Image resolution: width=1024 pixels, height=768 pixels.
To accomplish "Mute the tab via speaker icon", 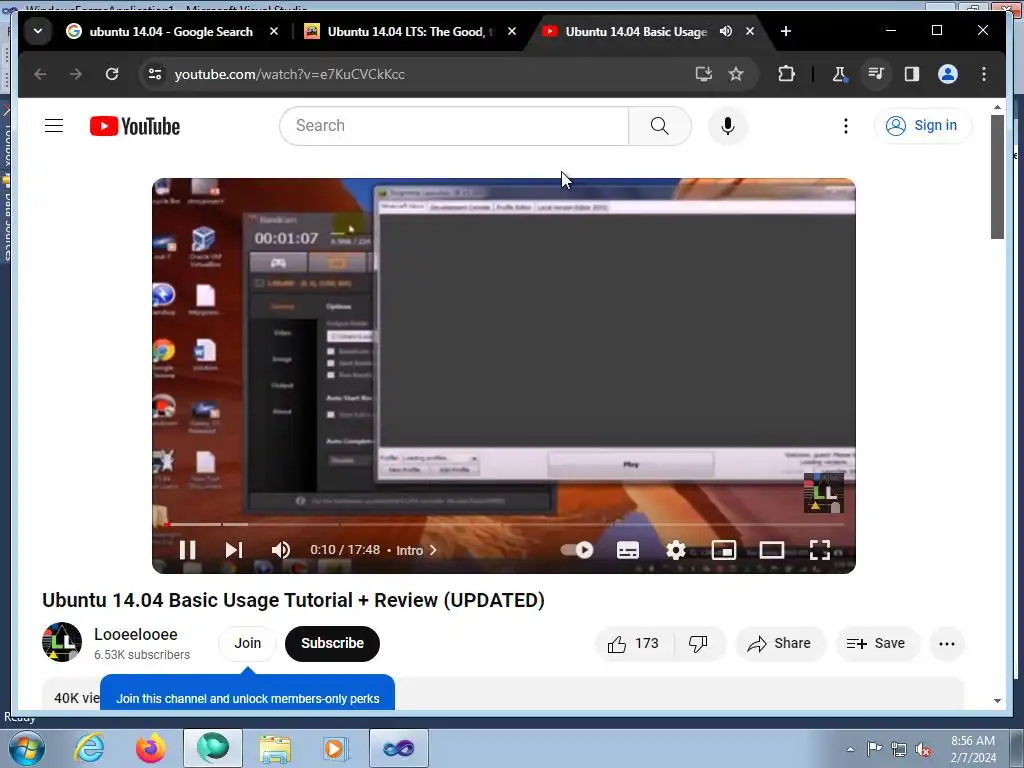I will [x=726, y=31].
